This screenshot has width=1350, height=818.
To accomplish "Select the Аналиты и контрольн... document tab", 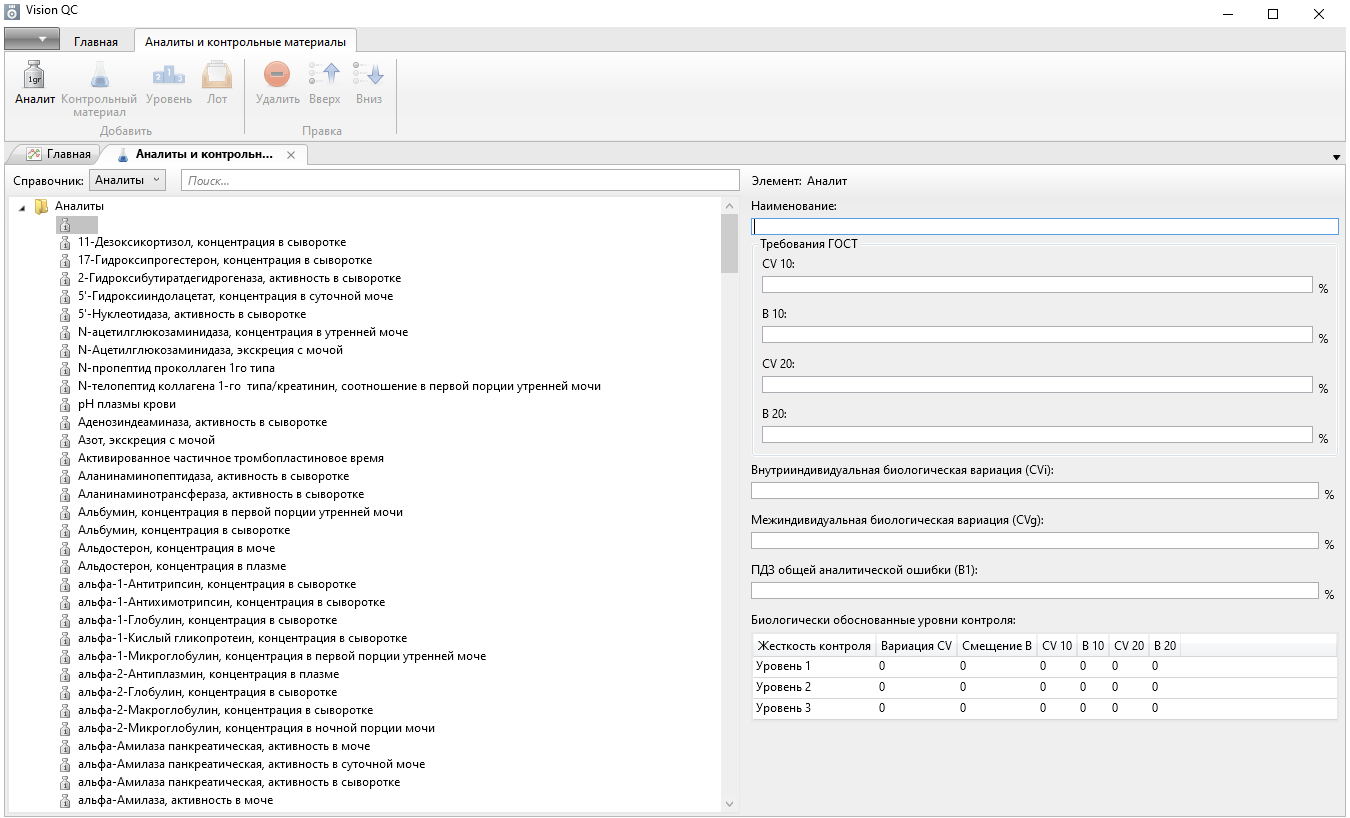I will 204,154.
